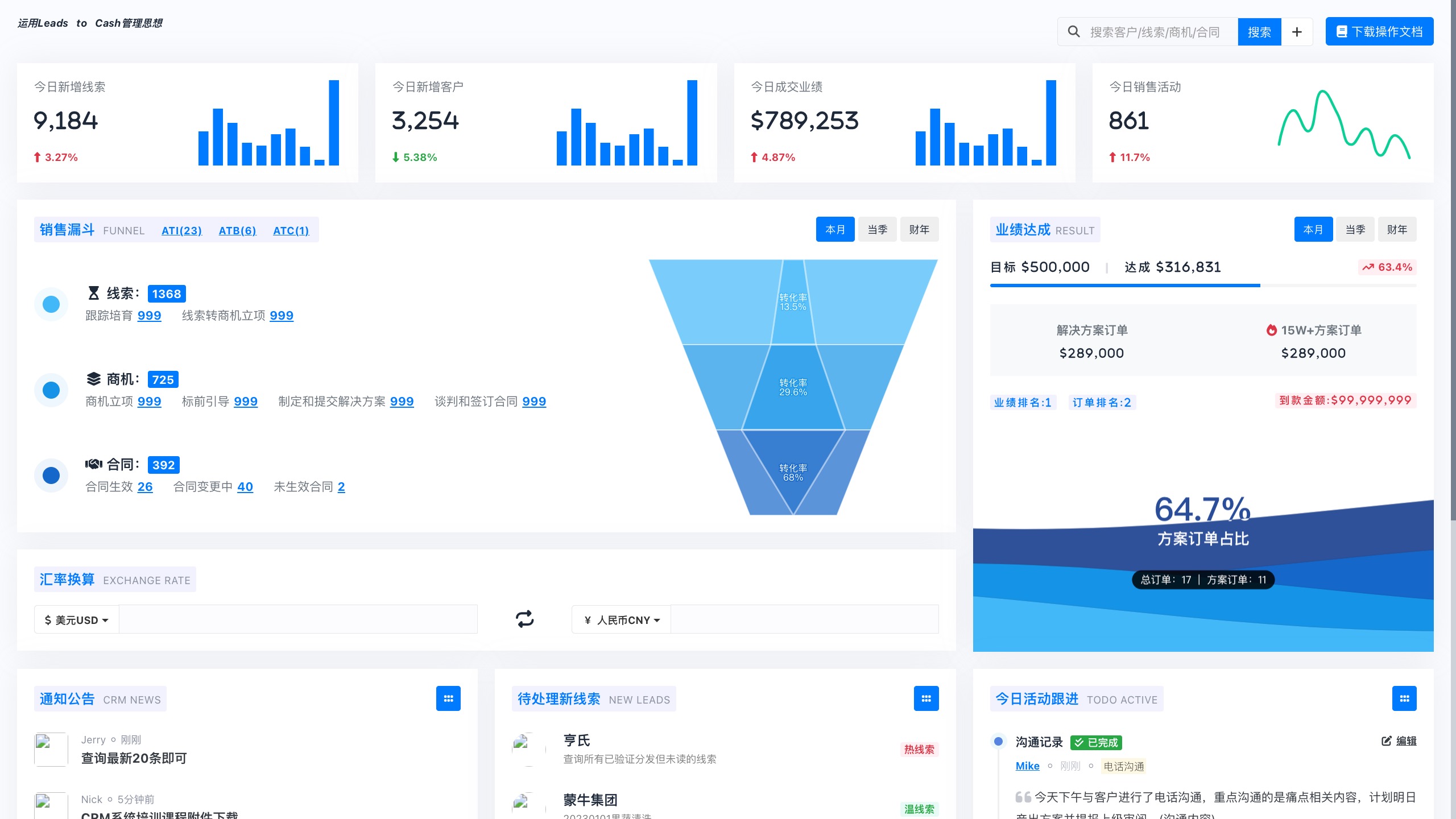Expand the 美元USD currency dropdown
The width and height of the screenshot is (1456, 819).
tap(76, 620)
